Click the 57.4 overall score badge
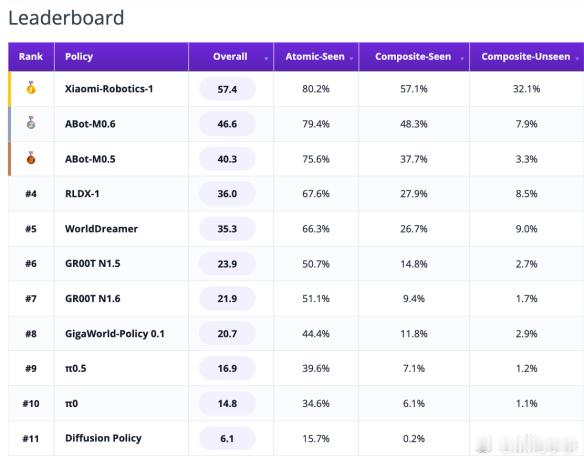Screen dimensions: 584x461 [227, 89]
